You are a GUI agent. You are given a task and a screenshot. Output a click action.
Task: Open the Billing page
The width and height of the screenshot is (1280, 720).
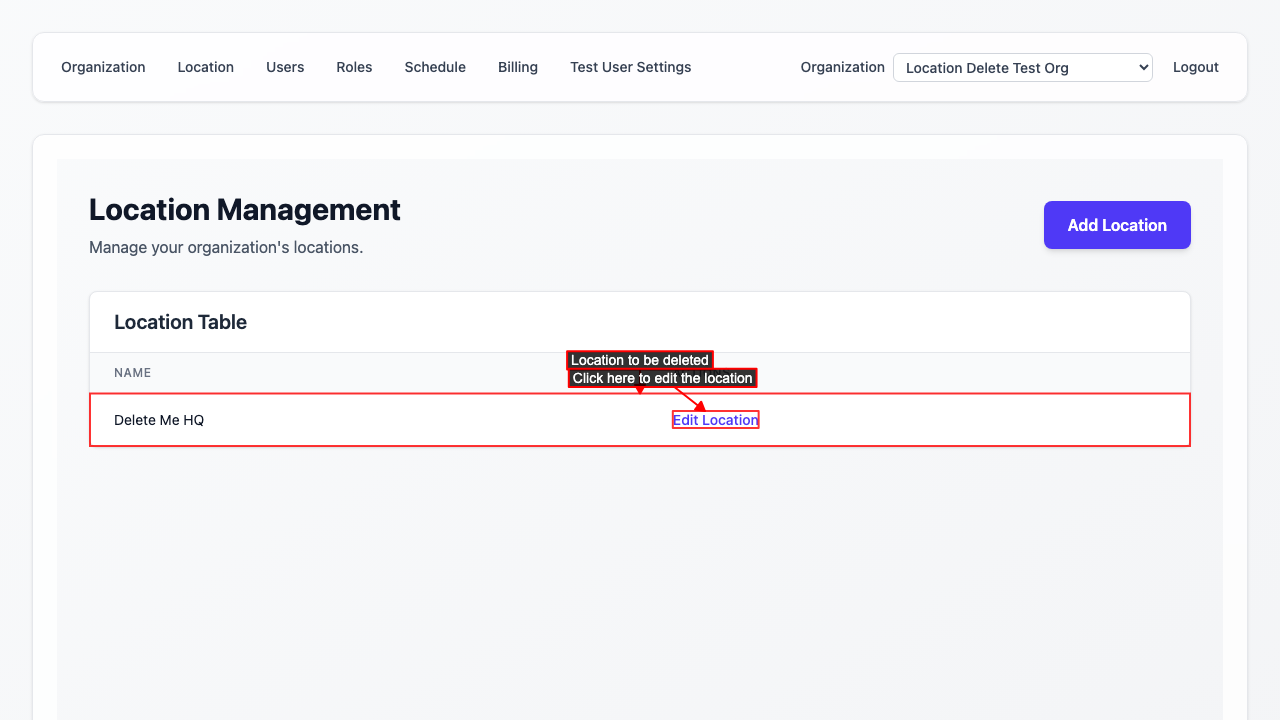518,67
